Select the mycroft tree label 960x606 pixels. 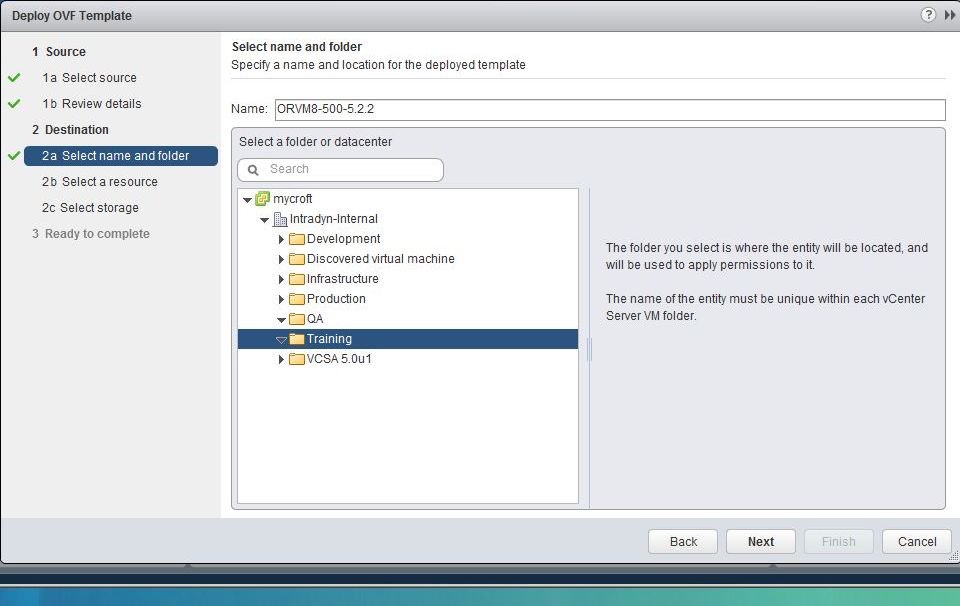coord(293,199)
